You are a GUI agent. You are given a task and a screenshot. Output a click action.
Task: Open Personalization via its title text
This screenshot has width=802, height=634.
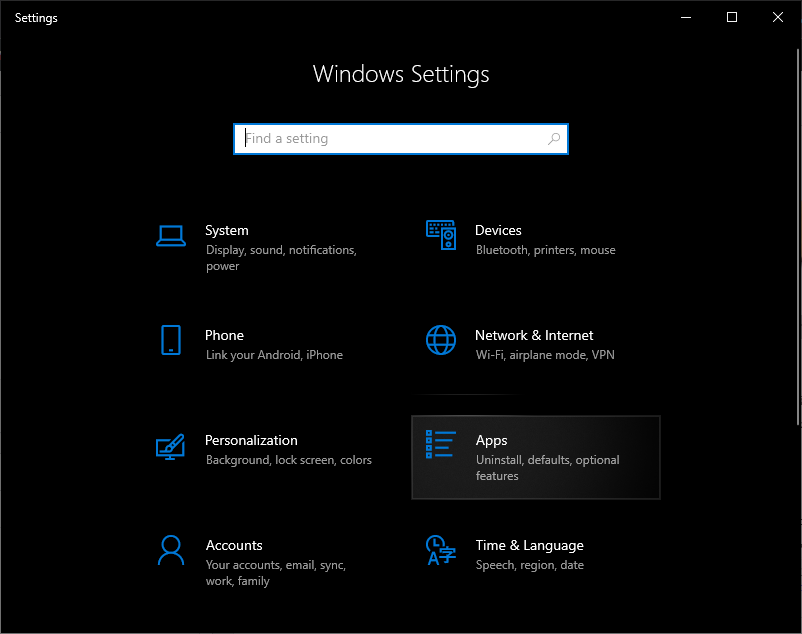point(251,440)
